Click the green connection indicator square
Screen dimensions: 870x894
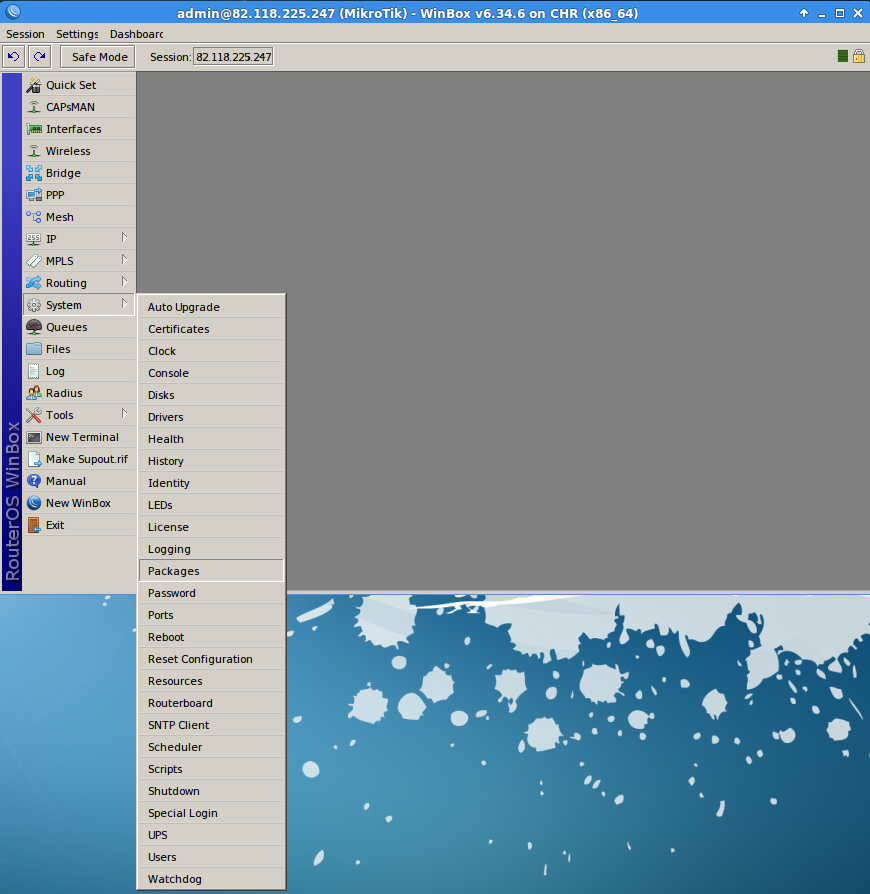pyautogui.click(x=843, y=56)
